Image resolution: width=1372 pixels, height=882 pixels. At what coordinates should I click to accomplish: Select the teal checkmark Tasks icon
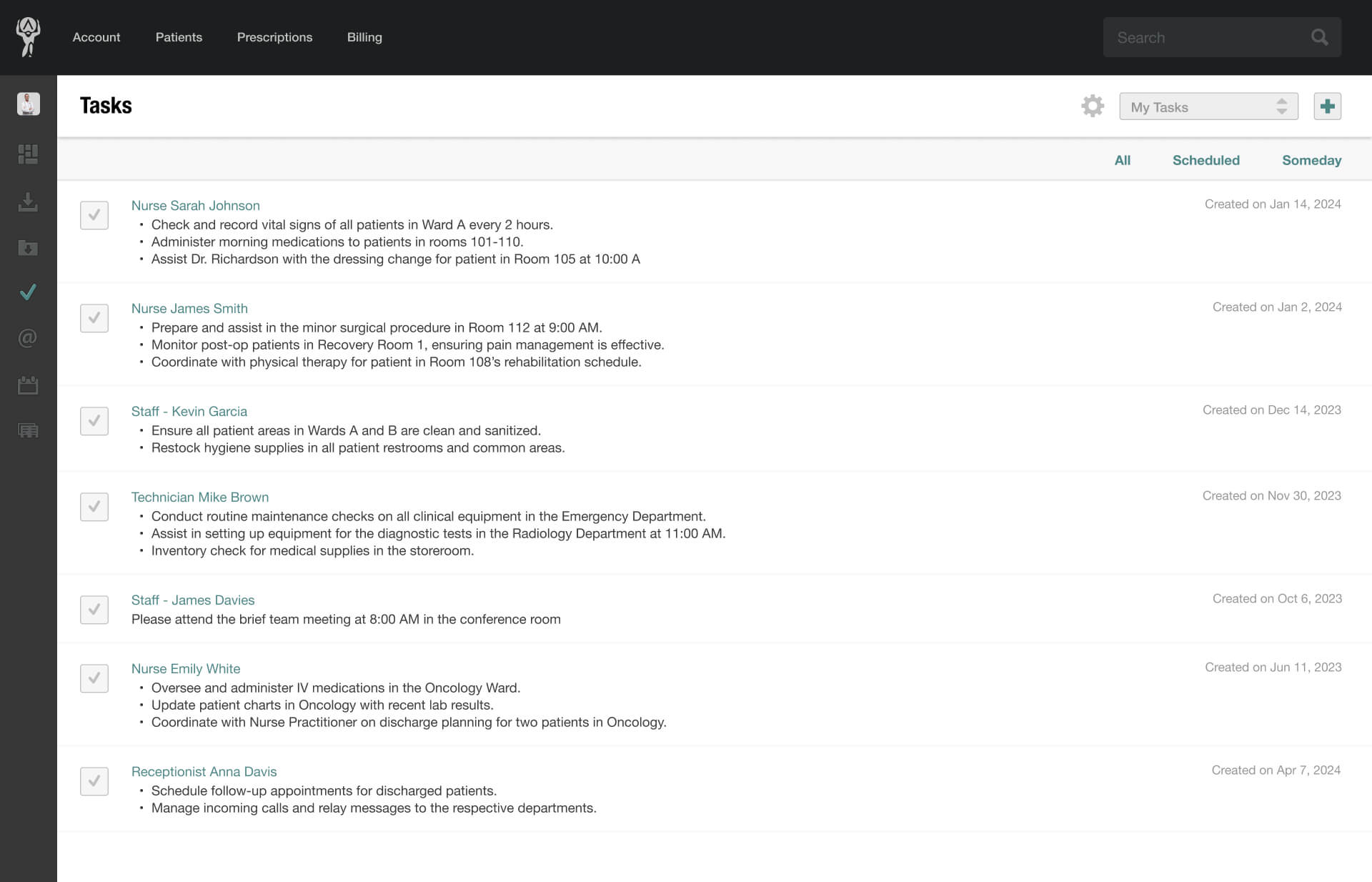coord(27,292)
